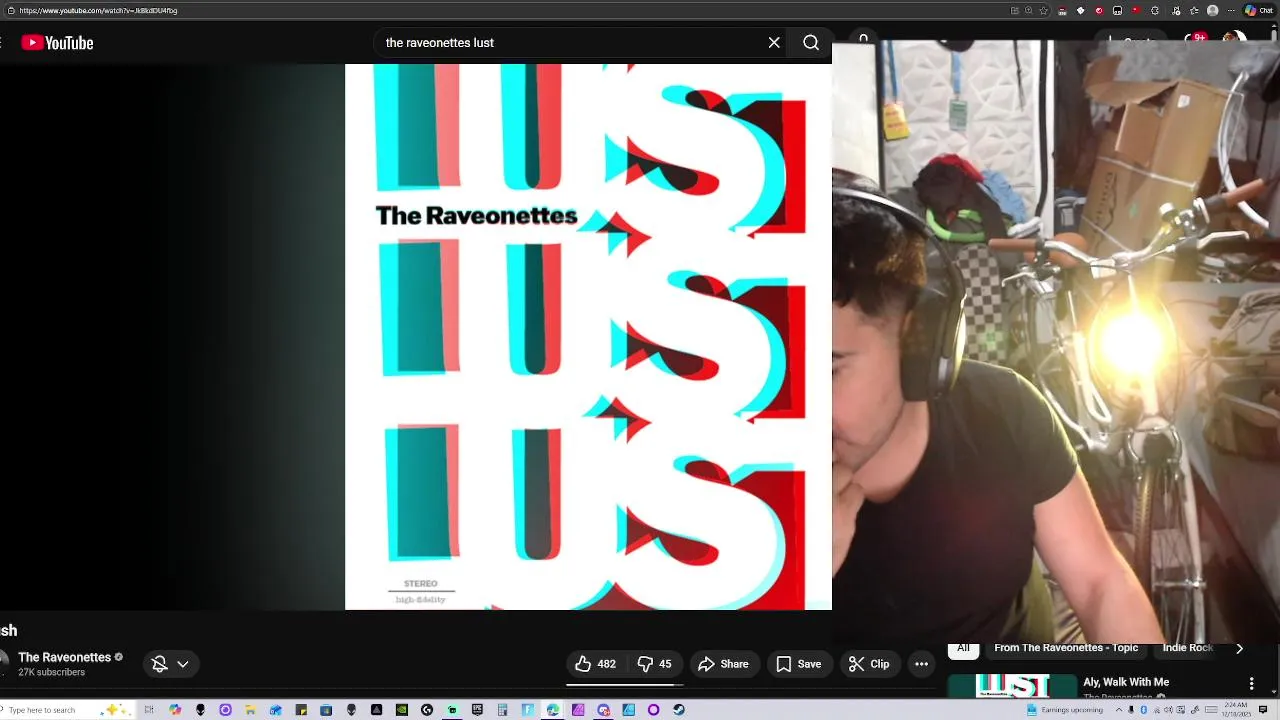Open browser profile avatar

tap(1212, 10)
